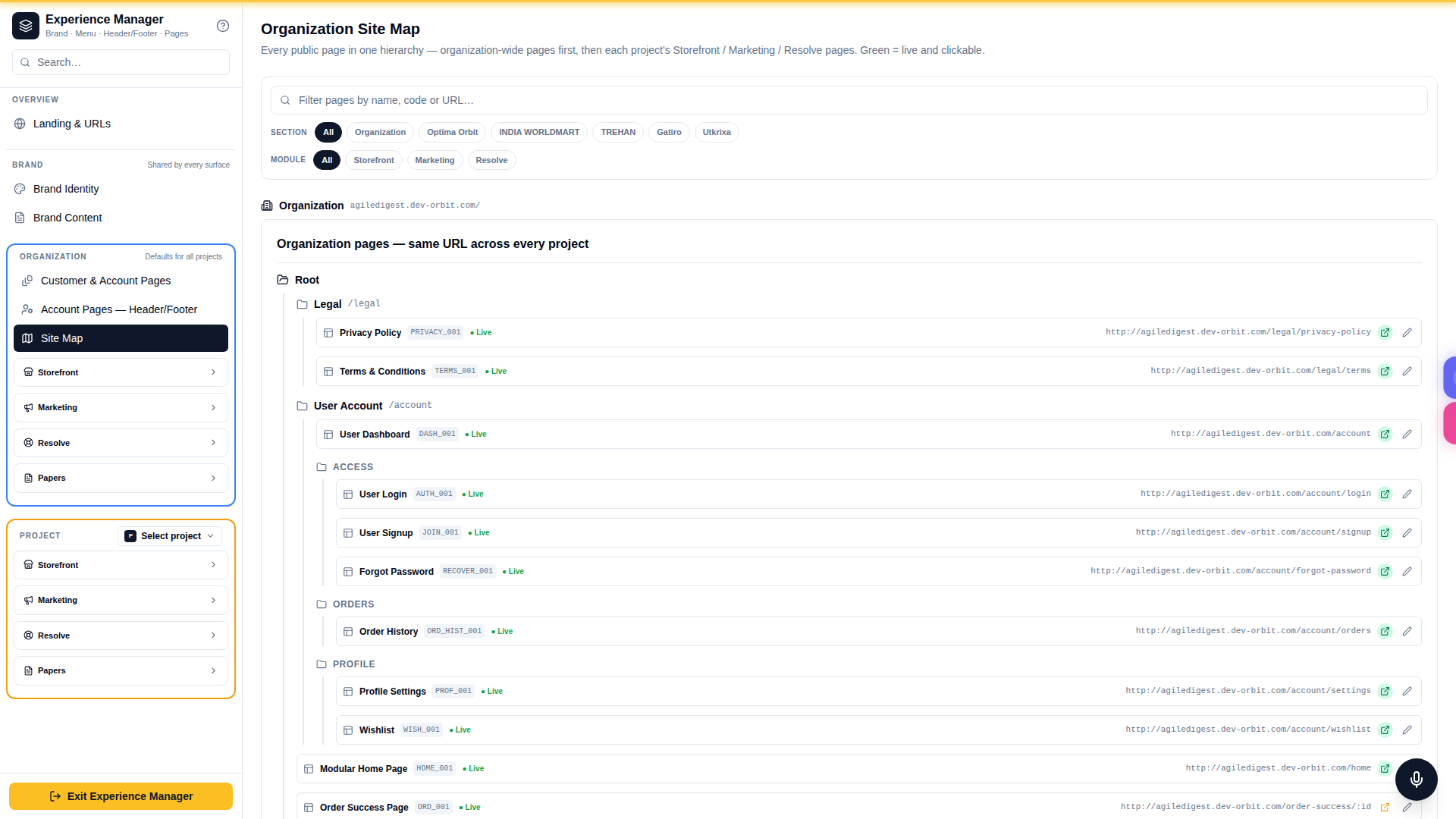Screen dimensions: 1456x819
Task: Open Customer & Account Pages
Action: (121, 281)
